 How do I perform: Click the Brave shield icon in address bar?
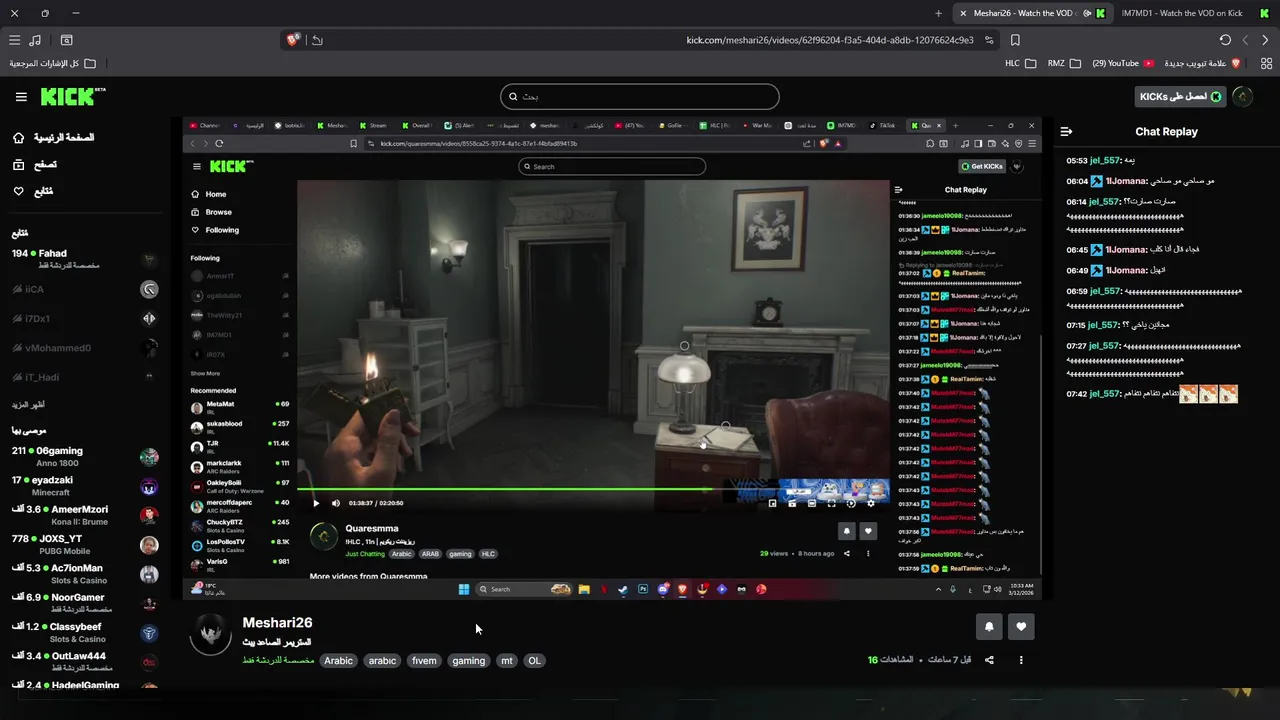point(293,40)
